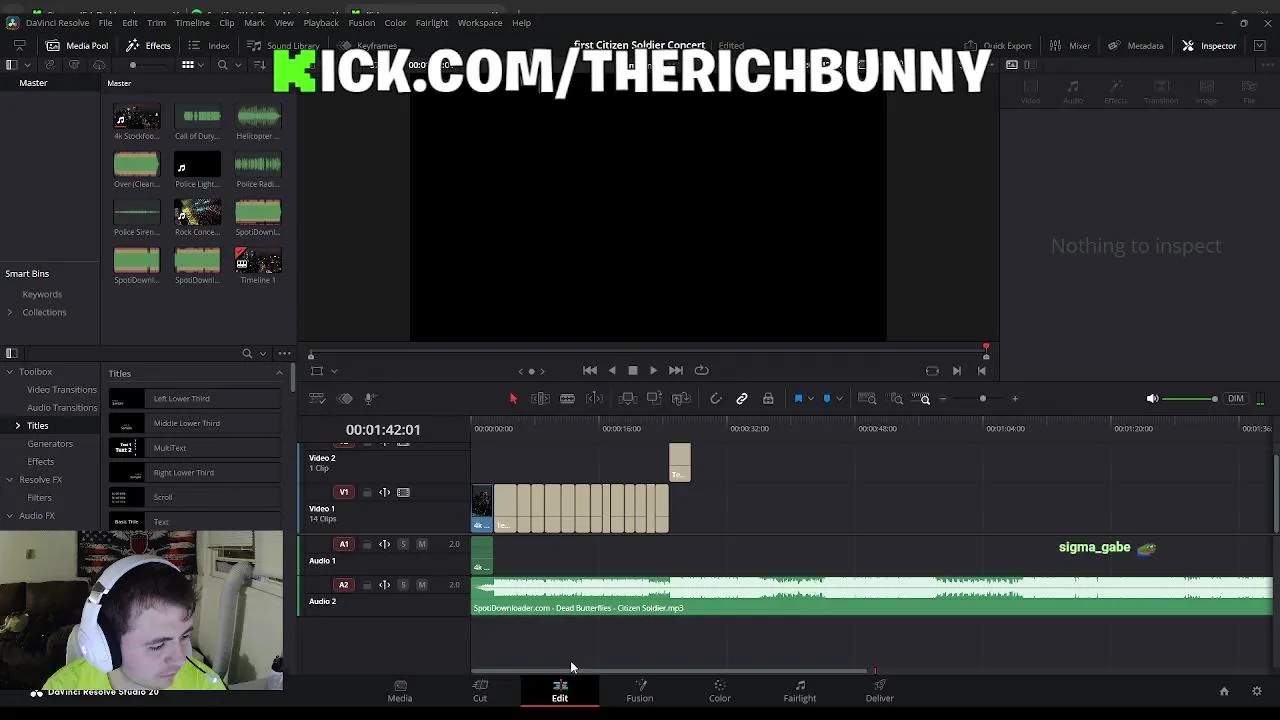
Task: Expand the Resolve FX category
Action: pos(9,480)
